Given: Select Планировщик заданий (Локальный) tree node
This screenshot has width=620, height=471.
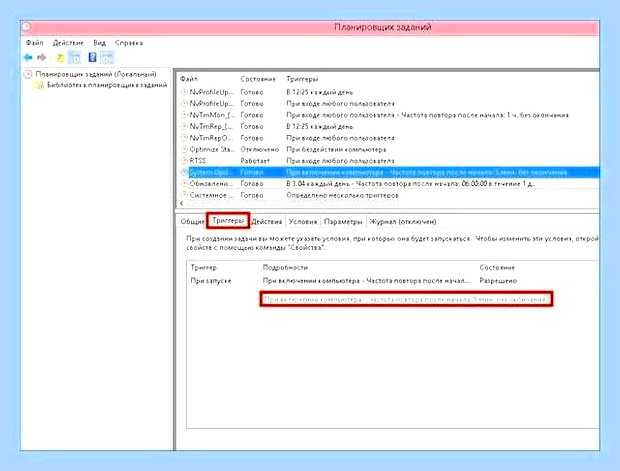Looking at the screenshot, I should [x=96, y=74].
